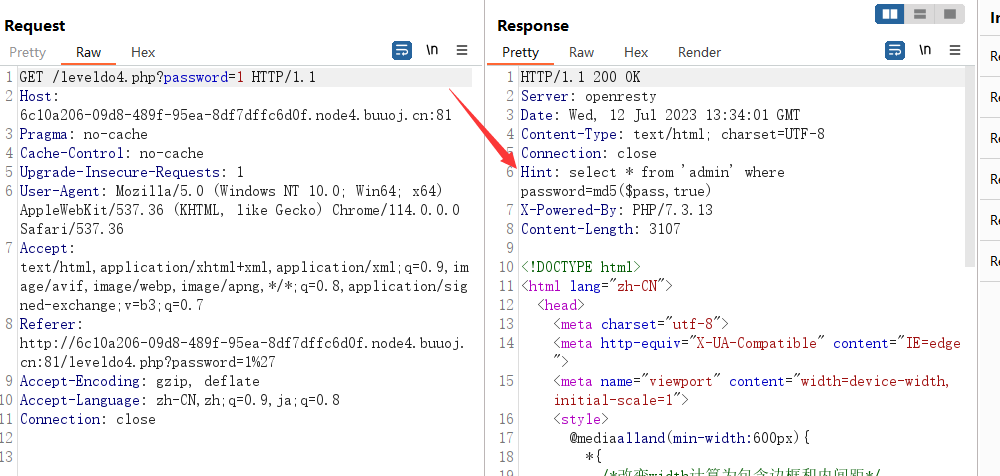Open the Response Raw tab
This screenshot has height=476, width=1000.
point(581,52)
